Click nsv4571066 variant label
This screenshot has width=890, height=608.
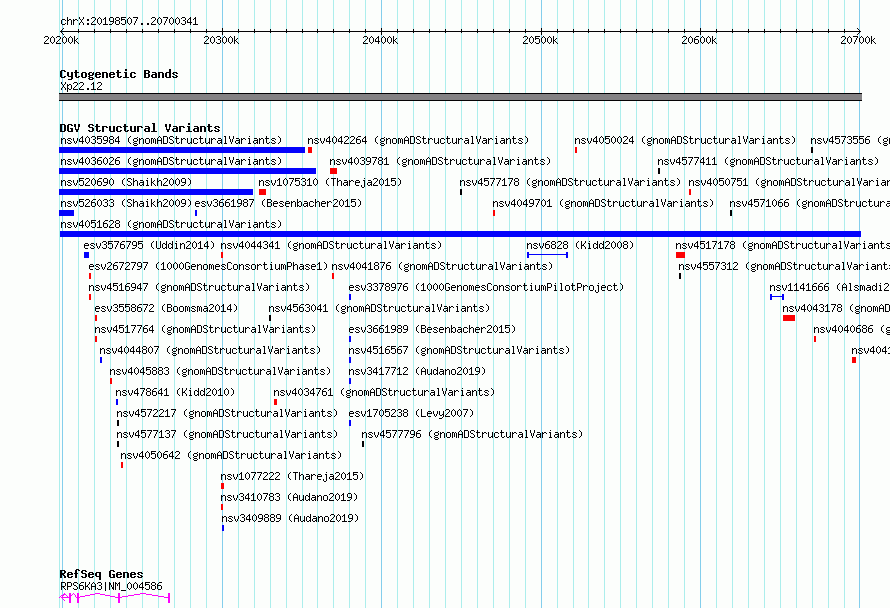tap(809, 203)
